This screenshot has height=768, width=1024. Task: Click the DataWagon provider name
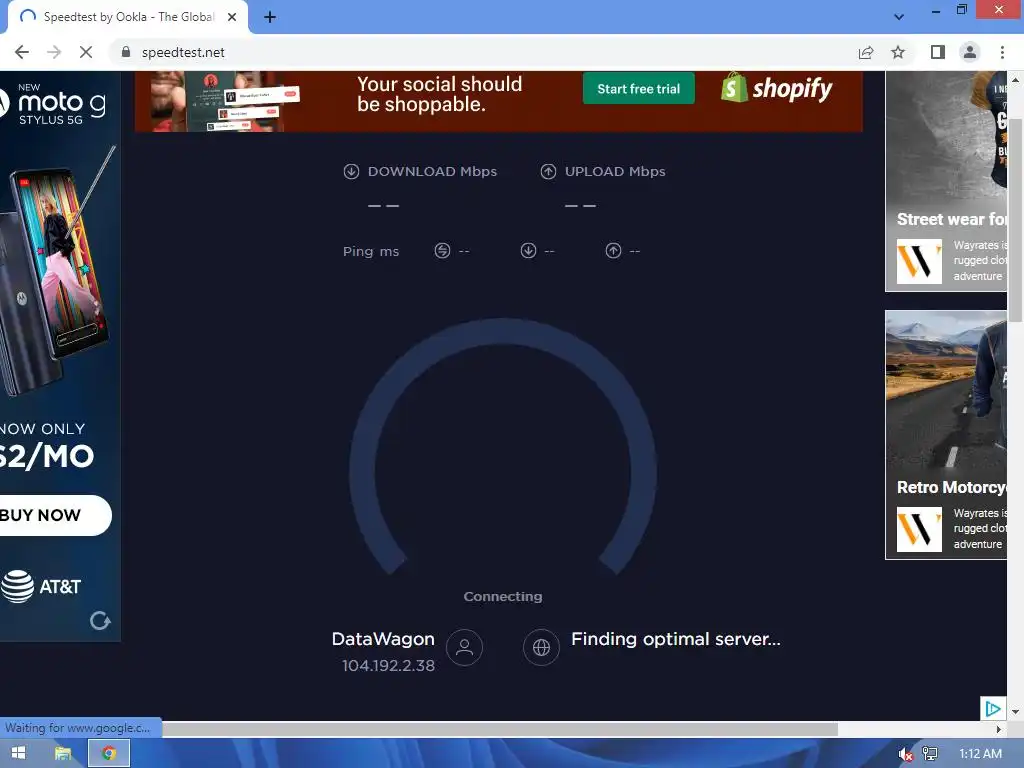coord(383,639)
